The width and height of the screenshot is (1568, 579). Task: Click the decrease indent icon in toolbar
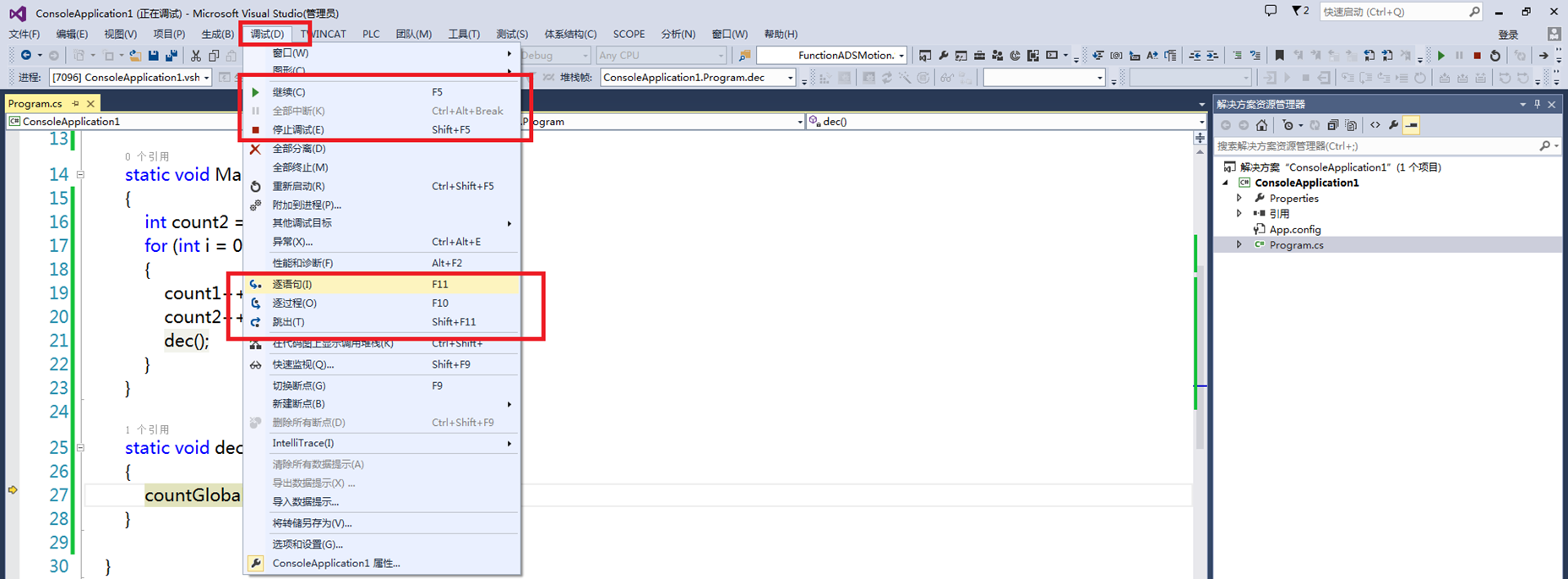1195,56
